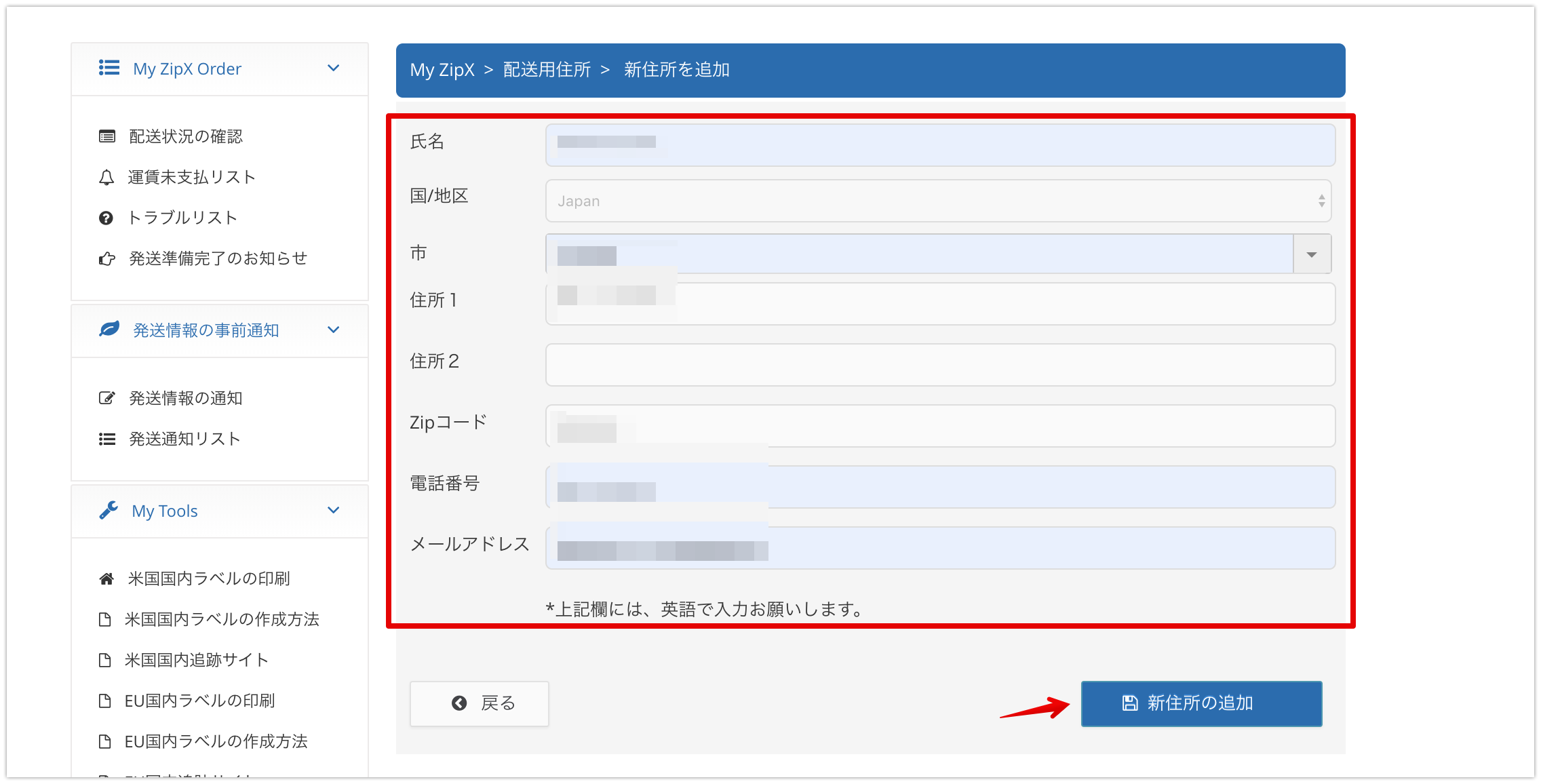
Task: Click the thumbs-up icon for 発送準備完了のお知らせ
Action: pyautogui.click(x=106, y=258)
